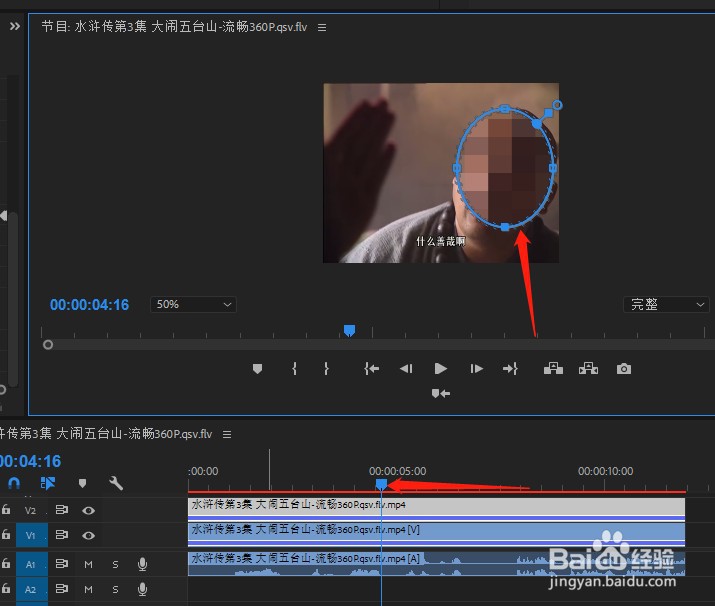This screenshot has height=606, width=715.
Task: Select the A1 audio clip [A]
Action: tap(436, 564)
